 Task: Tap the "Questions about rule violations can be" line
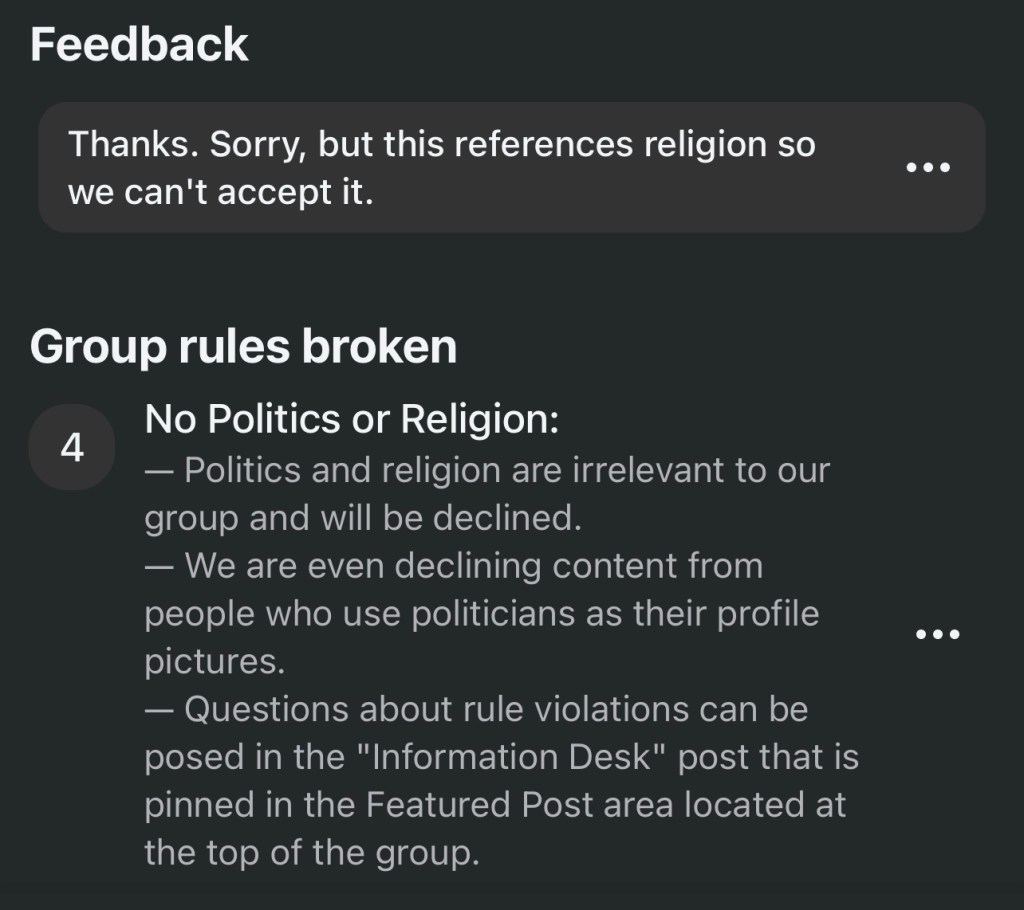476,710
